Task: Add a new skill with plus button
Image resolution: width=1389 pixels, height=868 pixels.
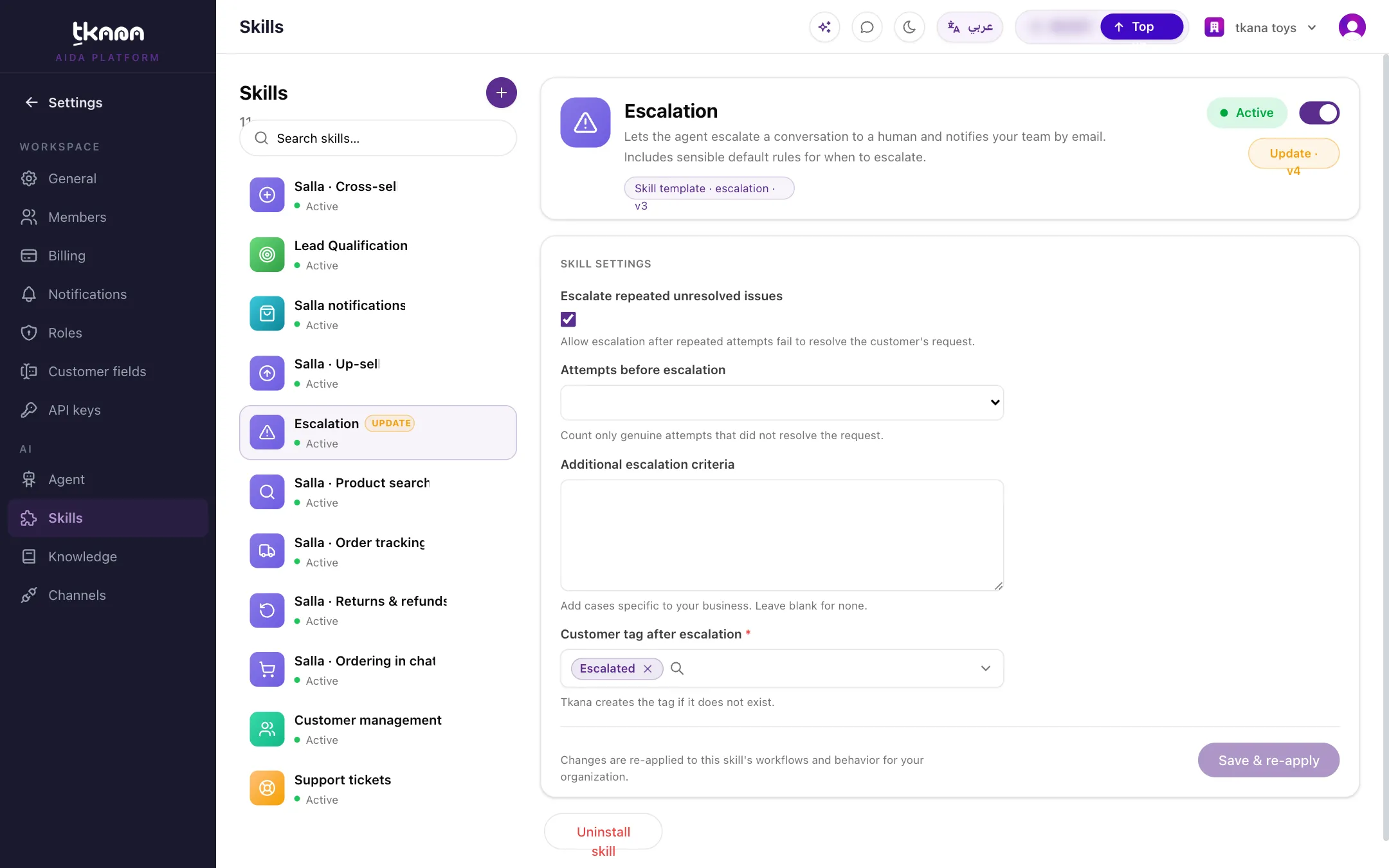Action: coord(501,93)
